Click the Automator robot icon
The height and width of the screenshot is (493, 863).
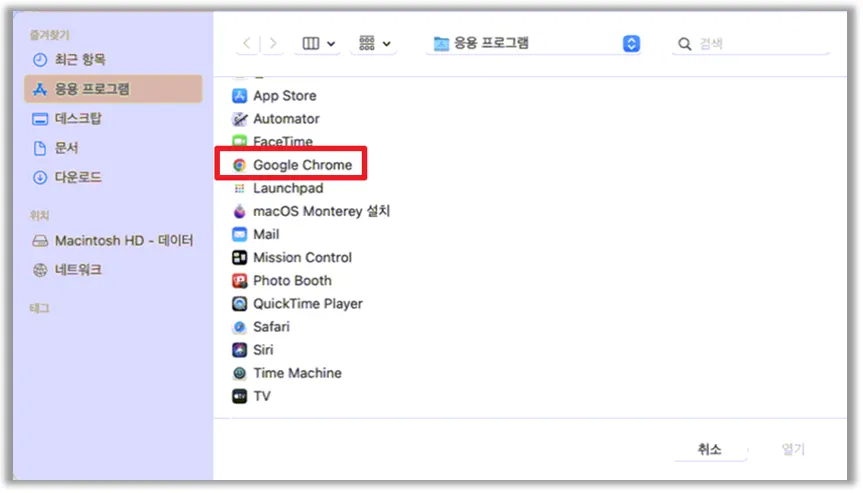pos(239,119)
